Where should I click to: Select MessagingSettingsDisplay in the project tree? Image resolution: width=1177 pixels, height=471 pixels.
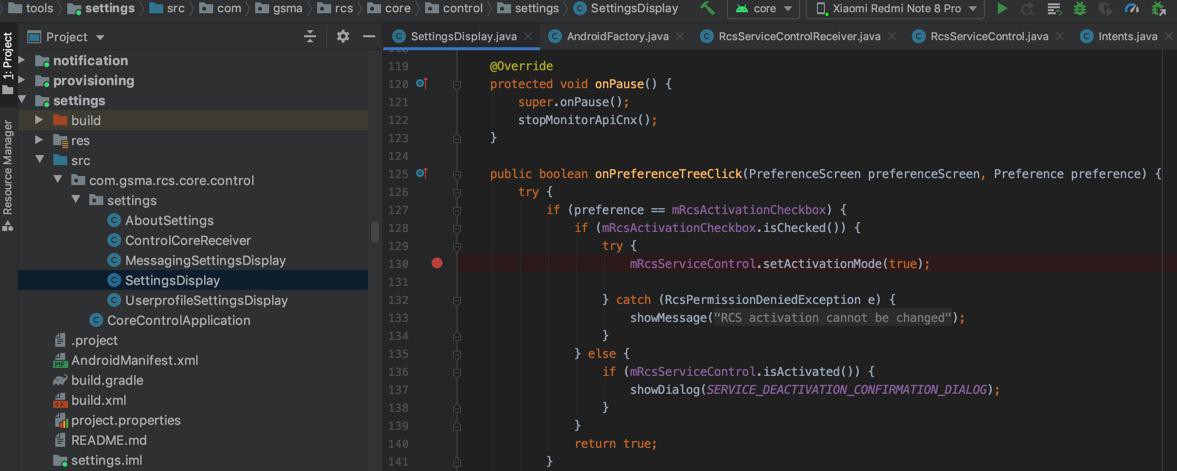205,261
